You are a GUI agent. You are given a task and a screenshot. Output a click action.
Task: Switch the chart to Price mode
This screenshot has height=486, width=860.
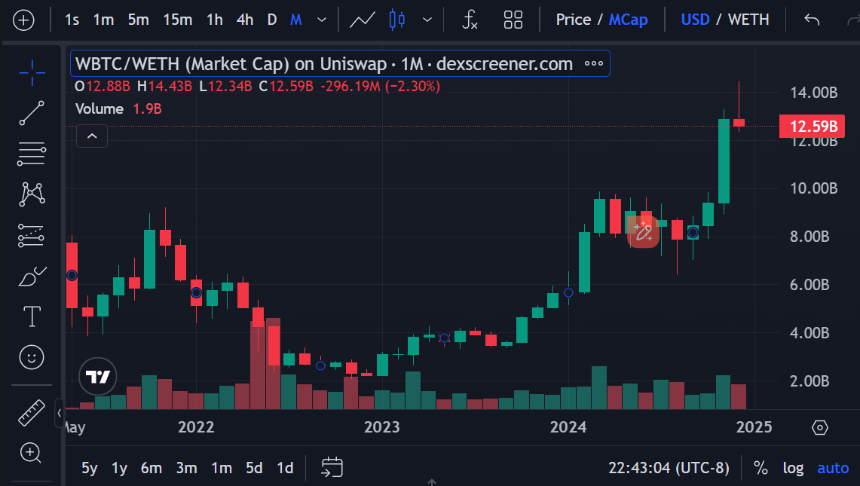click(x=573, y=20)
